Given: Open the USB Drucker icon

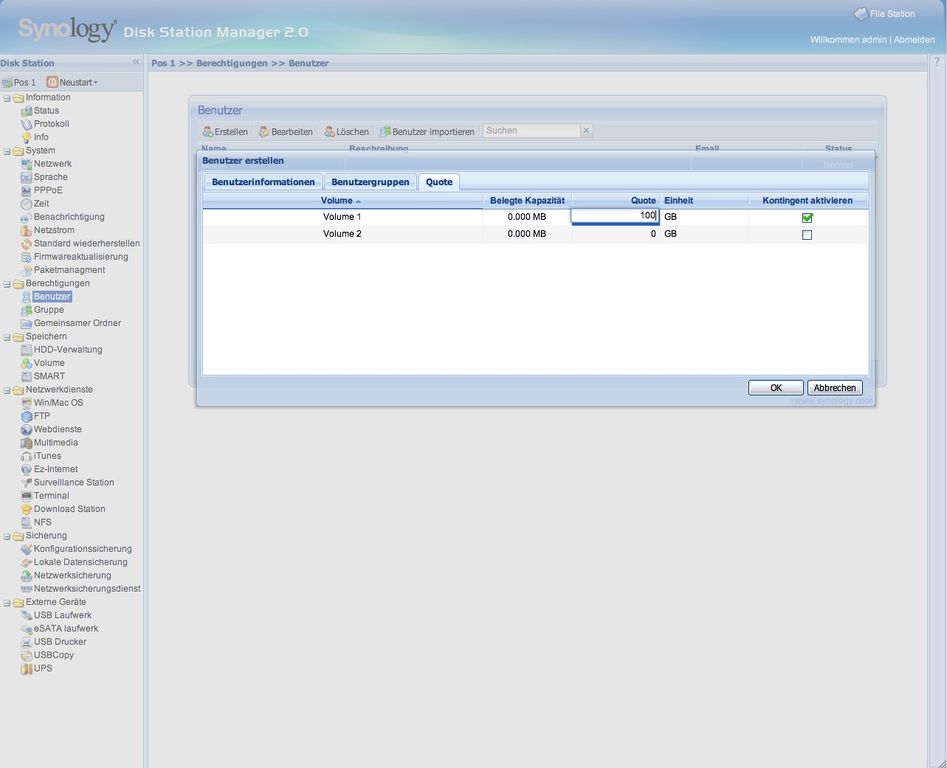Looking at the screenshot, I should [x=27, y=642].
